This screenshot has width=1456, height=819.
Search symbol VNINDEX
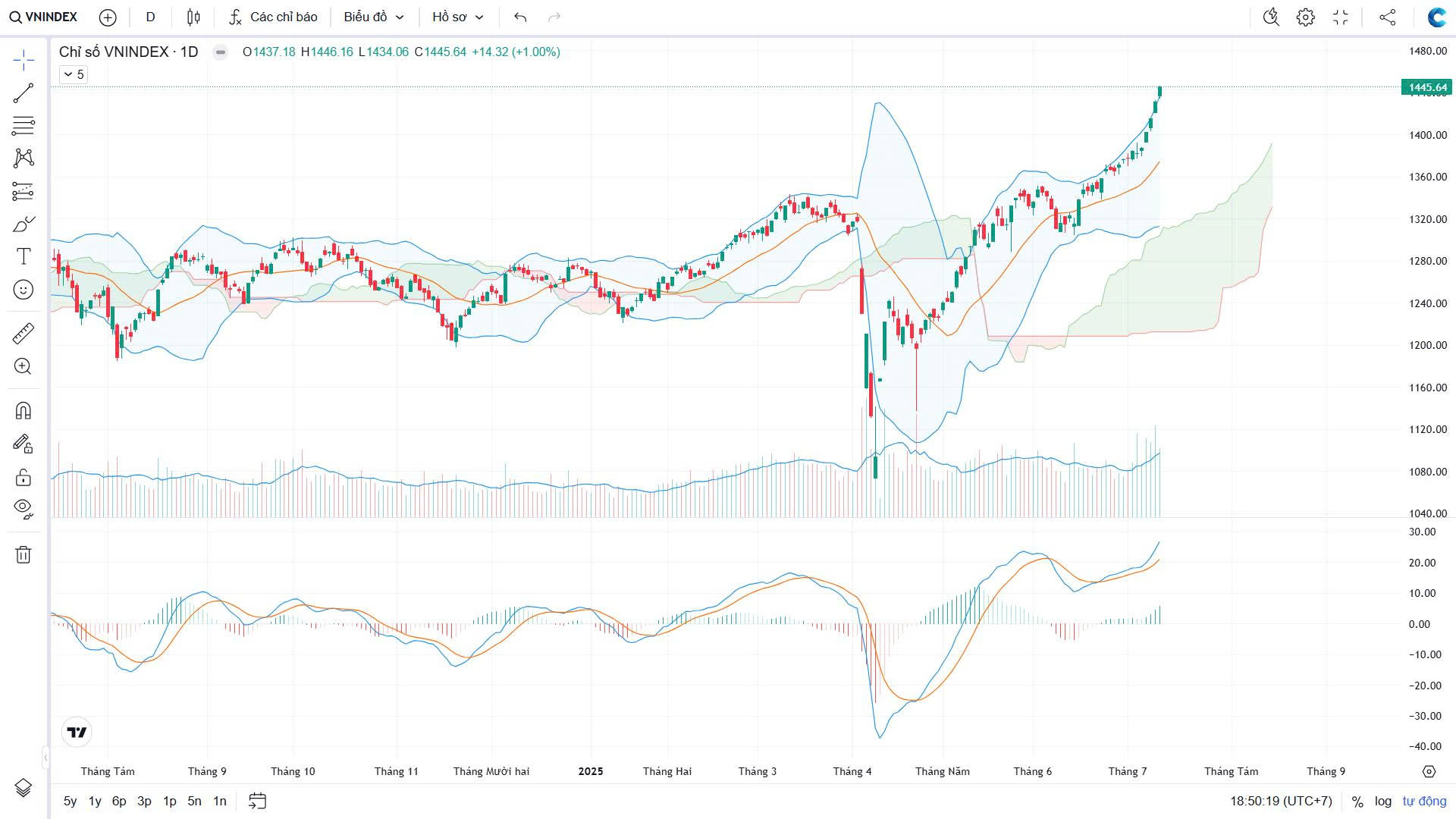click(x=44, y=17)
